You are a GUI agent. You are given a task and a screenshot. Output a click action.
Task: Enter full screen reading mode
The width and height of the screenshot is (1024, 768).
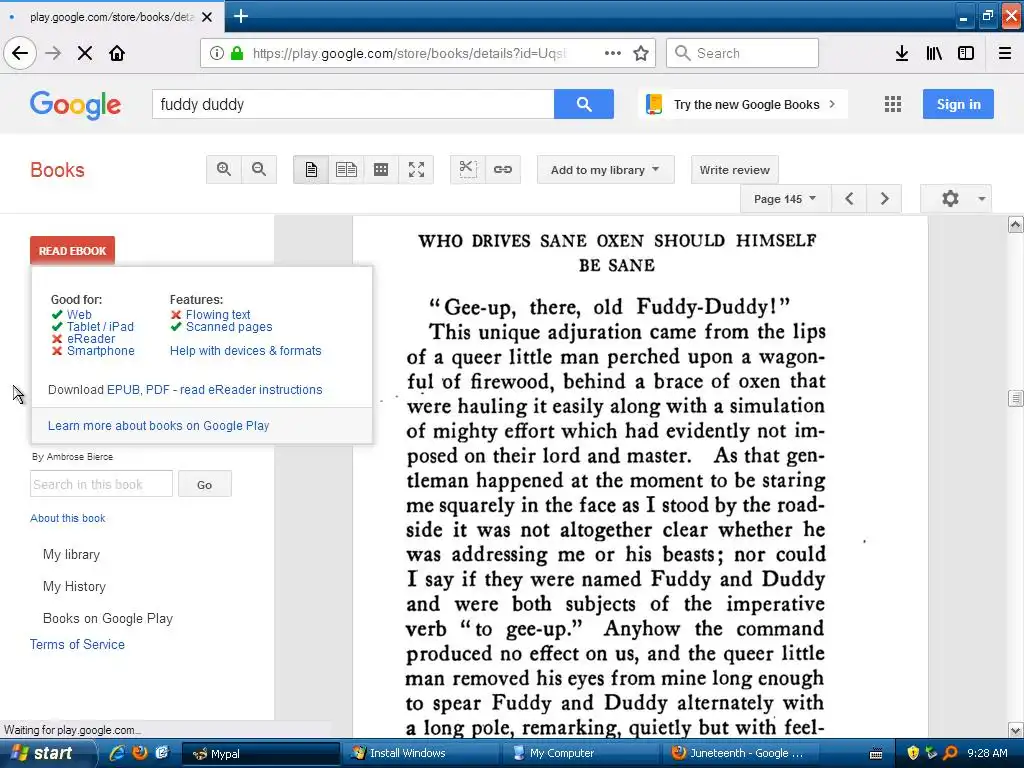point(416,170)
